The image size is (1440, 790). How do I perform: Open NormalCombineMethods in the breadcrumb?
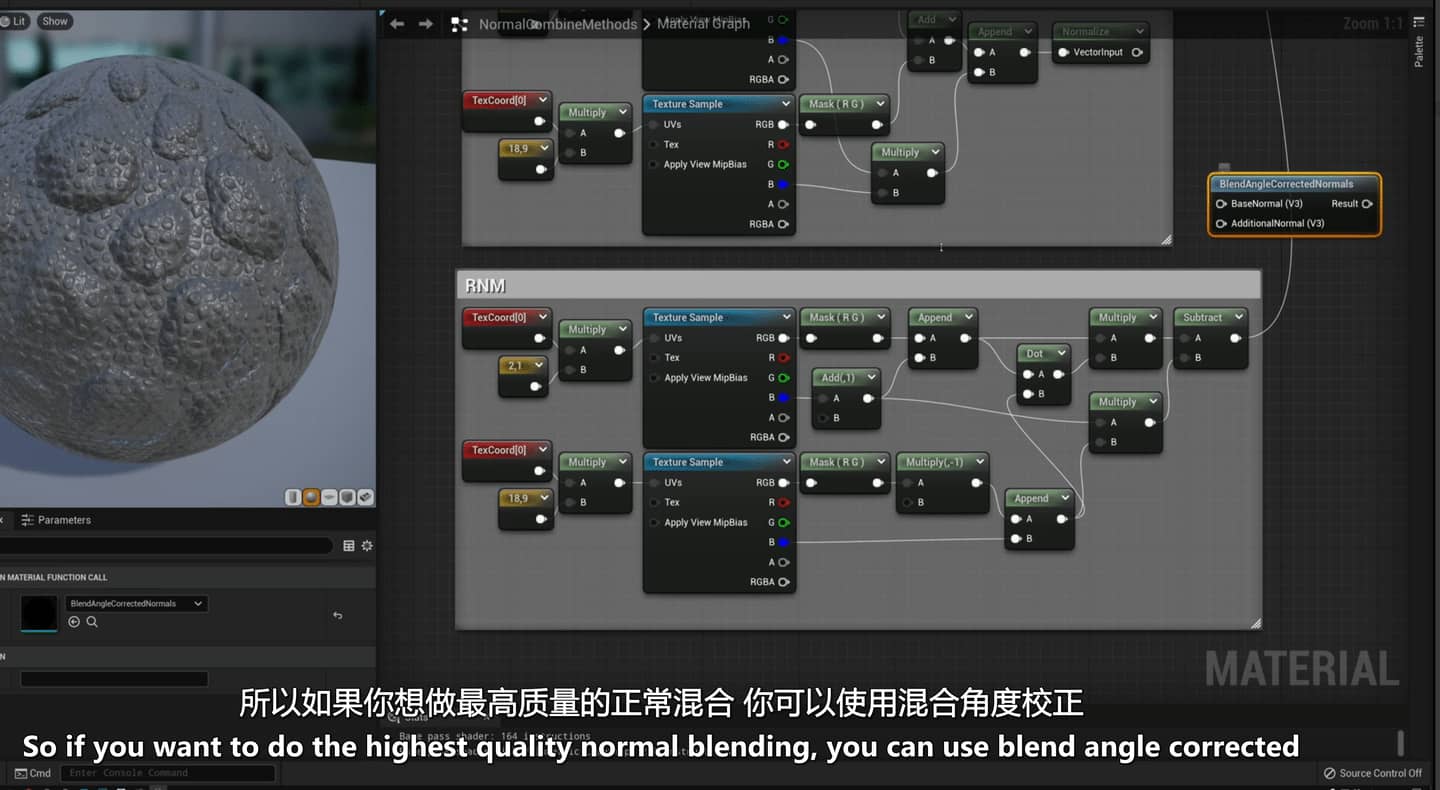tap(557, 24)
